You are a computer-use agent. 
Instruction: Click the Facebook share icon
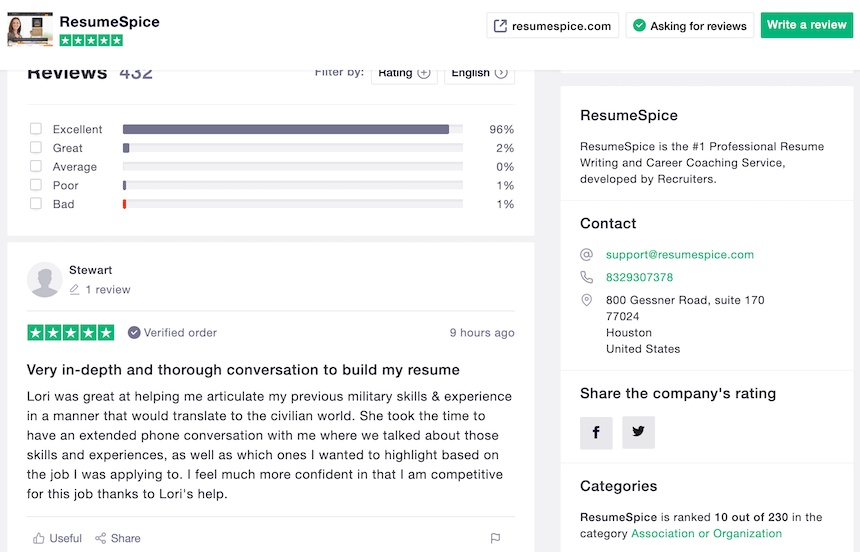pyautogui.click(x=596, y=432)
